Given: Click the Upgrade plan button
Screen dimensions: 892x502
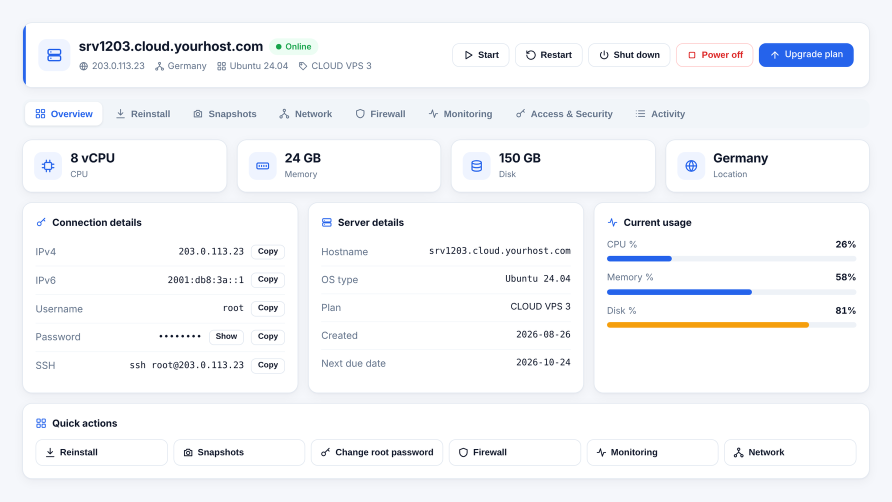Looking at the screenshot, I should pos(806,55).
